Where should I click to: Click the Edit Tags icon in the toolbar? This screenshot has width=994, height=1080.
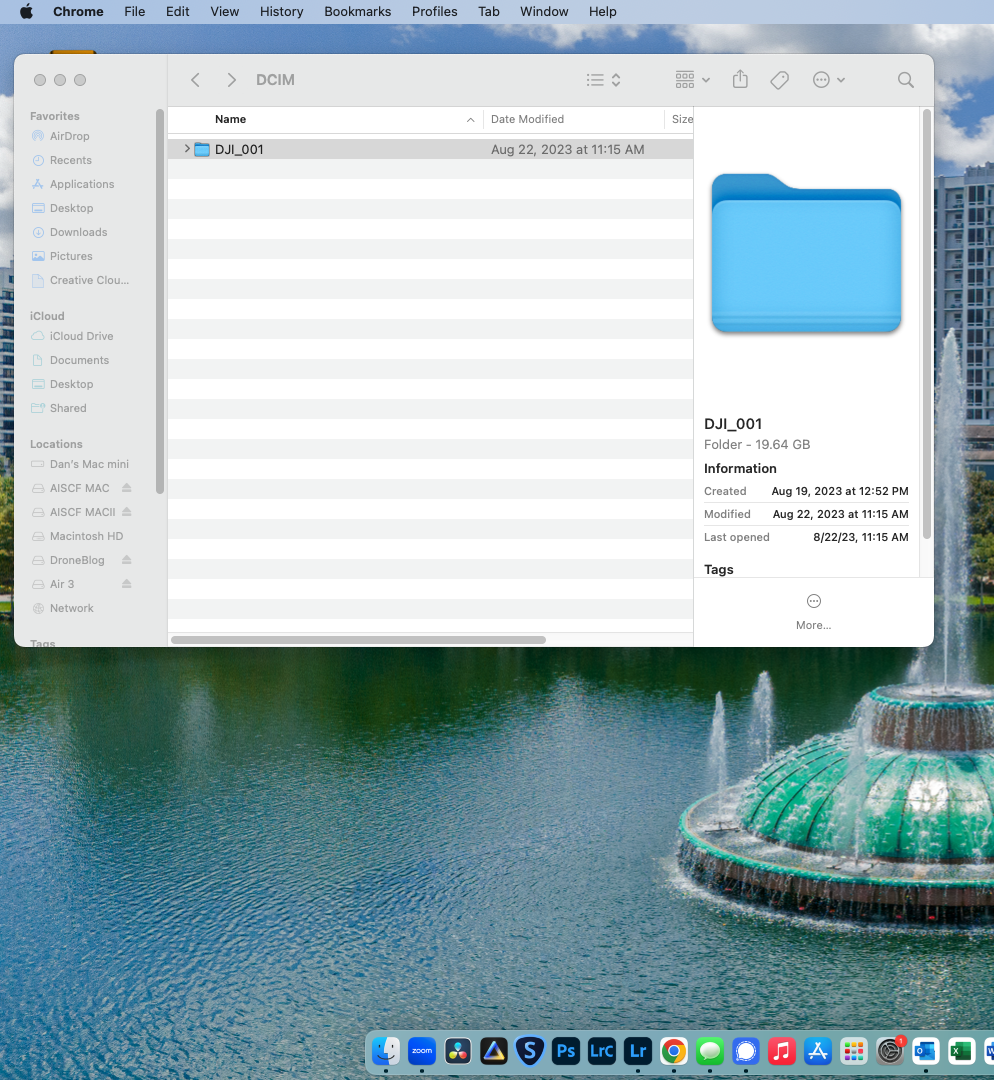click(779, 80)
